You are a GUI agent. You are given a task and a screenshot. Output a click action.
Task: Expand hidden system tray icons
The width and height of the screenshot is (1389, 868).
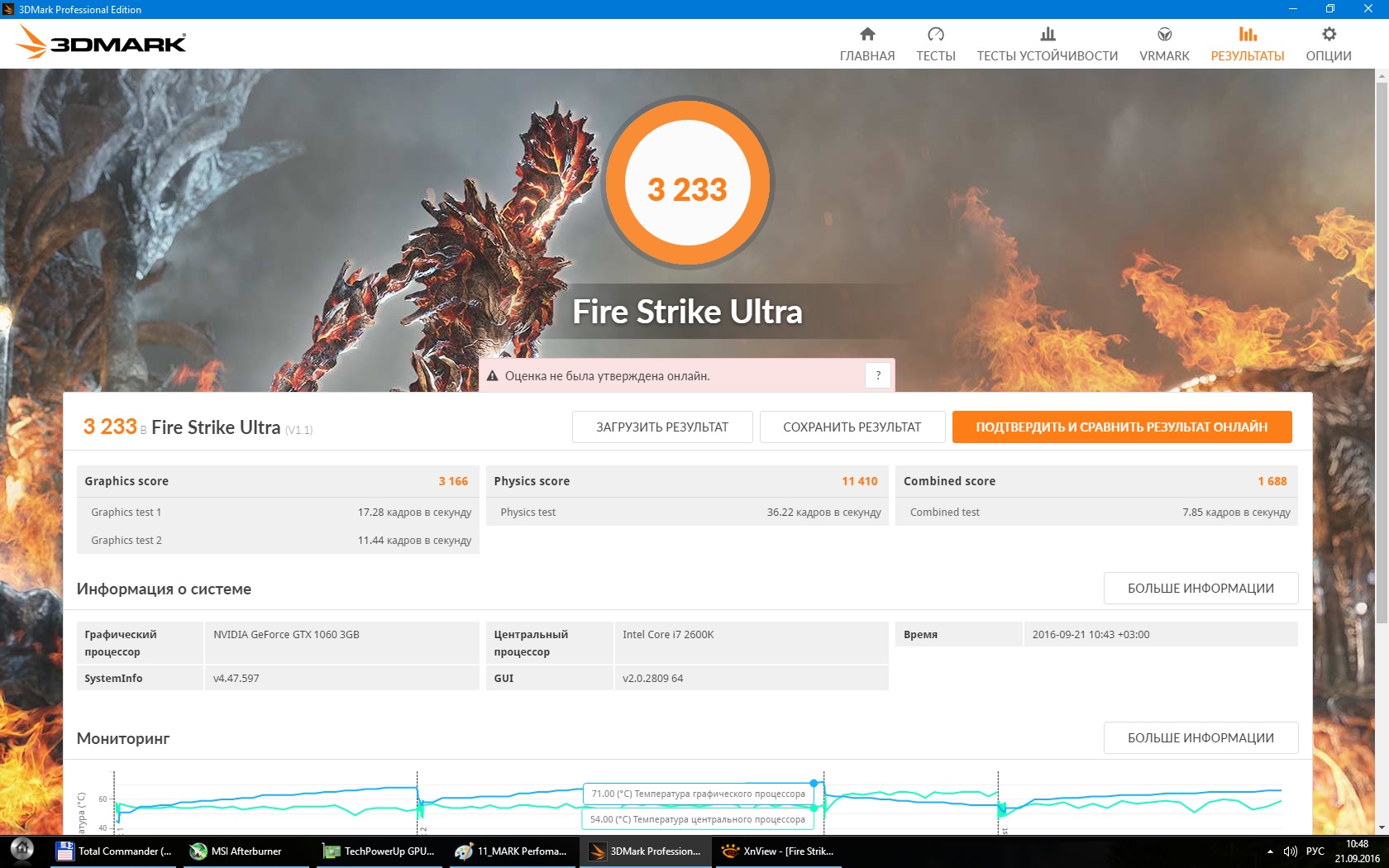pyautogui.click(x=1270, y=851)
